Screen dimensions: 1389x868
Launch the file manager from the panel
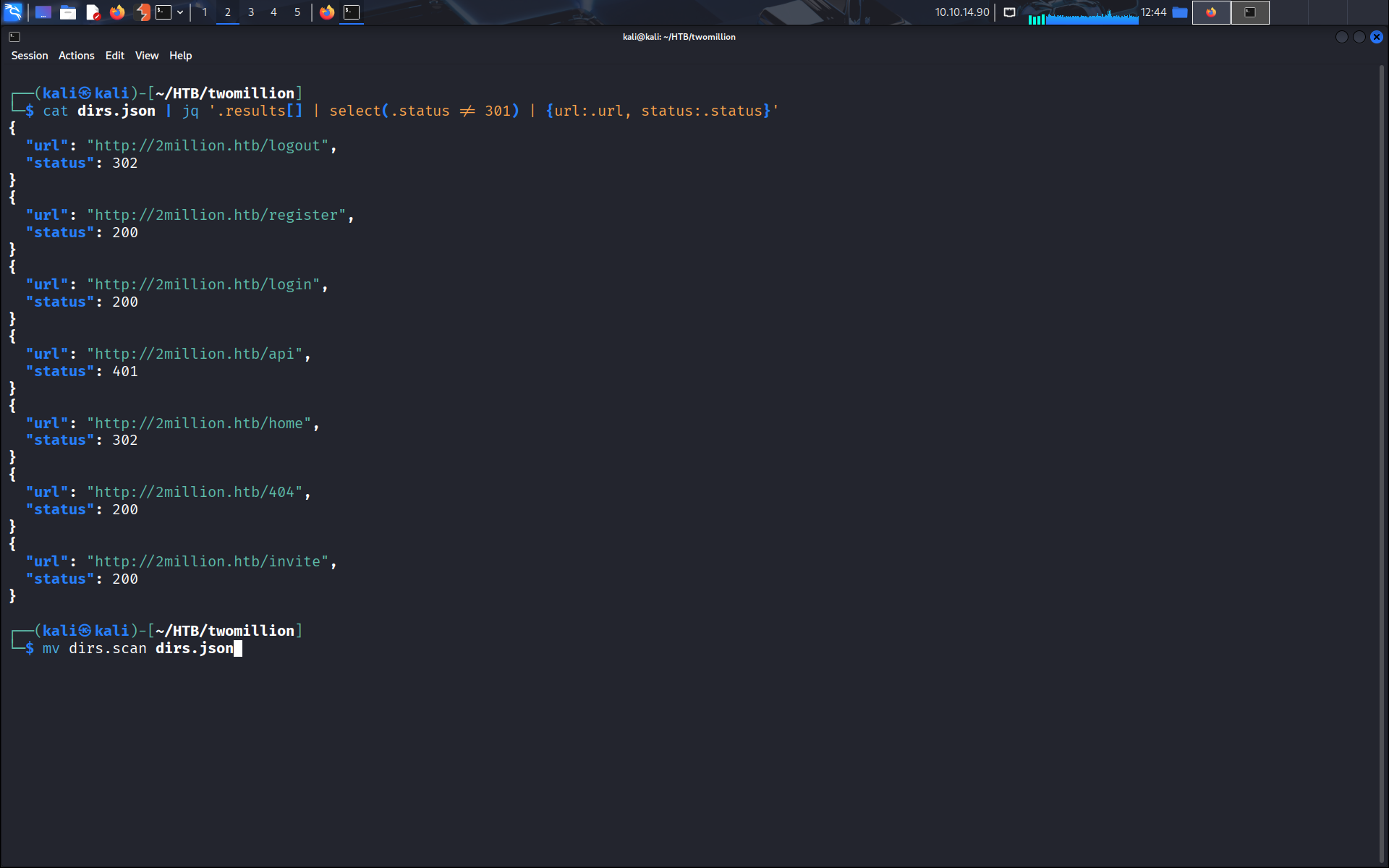[x=68, y=12]
